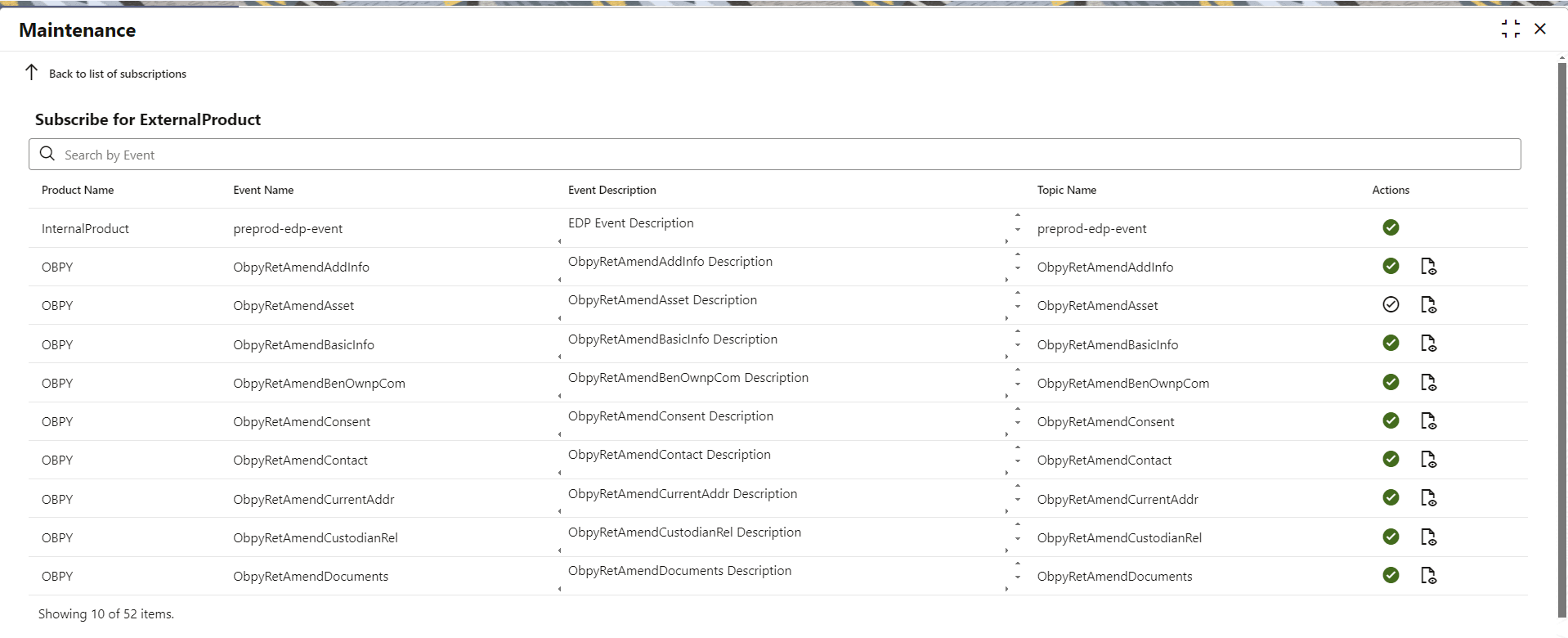The height and width of the screenshot is (638, 1568).
Task: Select the InternalProduct product name cell
Action: click(x=85, y=229)
